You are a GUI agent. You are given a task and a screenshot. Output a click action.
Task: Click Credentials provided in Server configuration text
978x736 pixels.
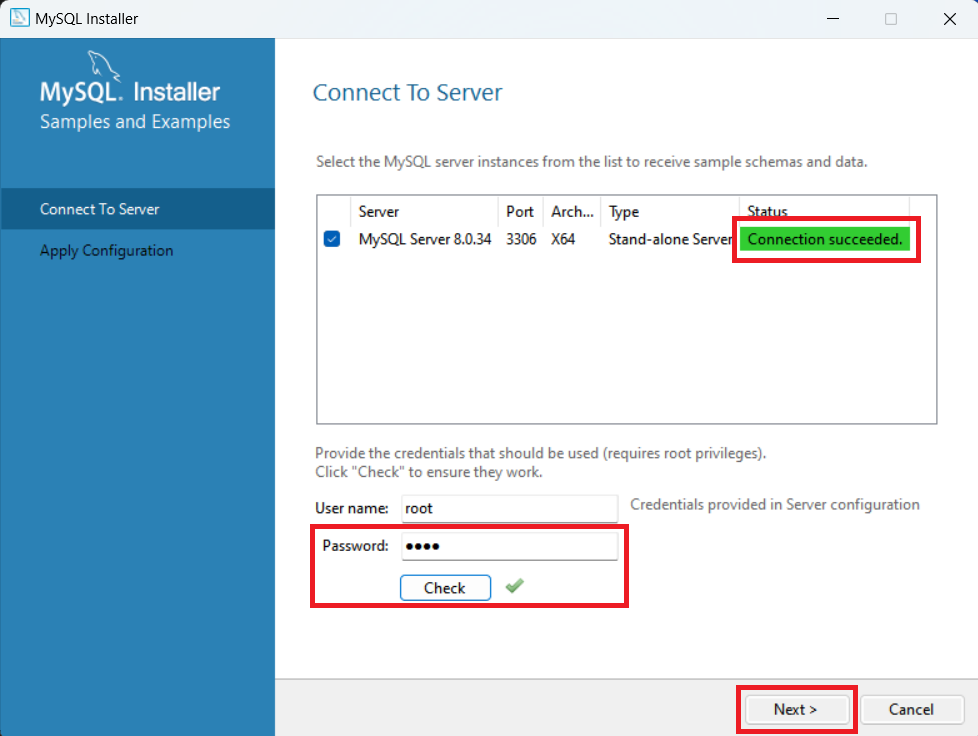[775, 505]
